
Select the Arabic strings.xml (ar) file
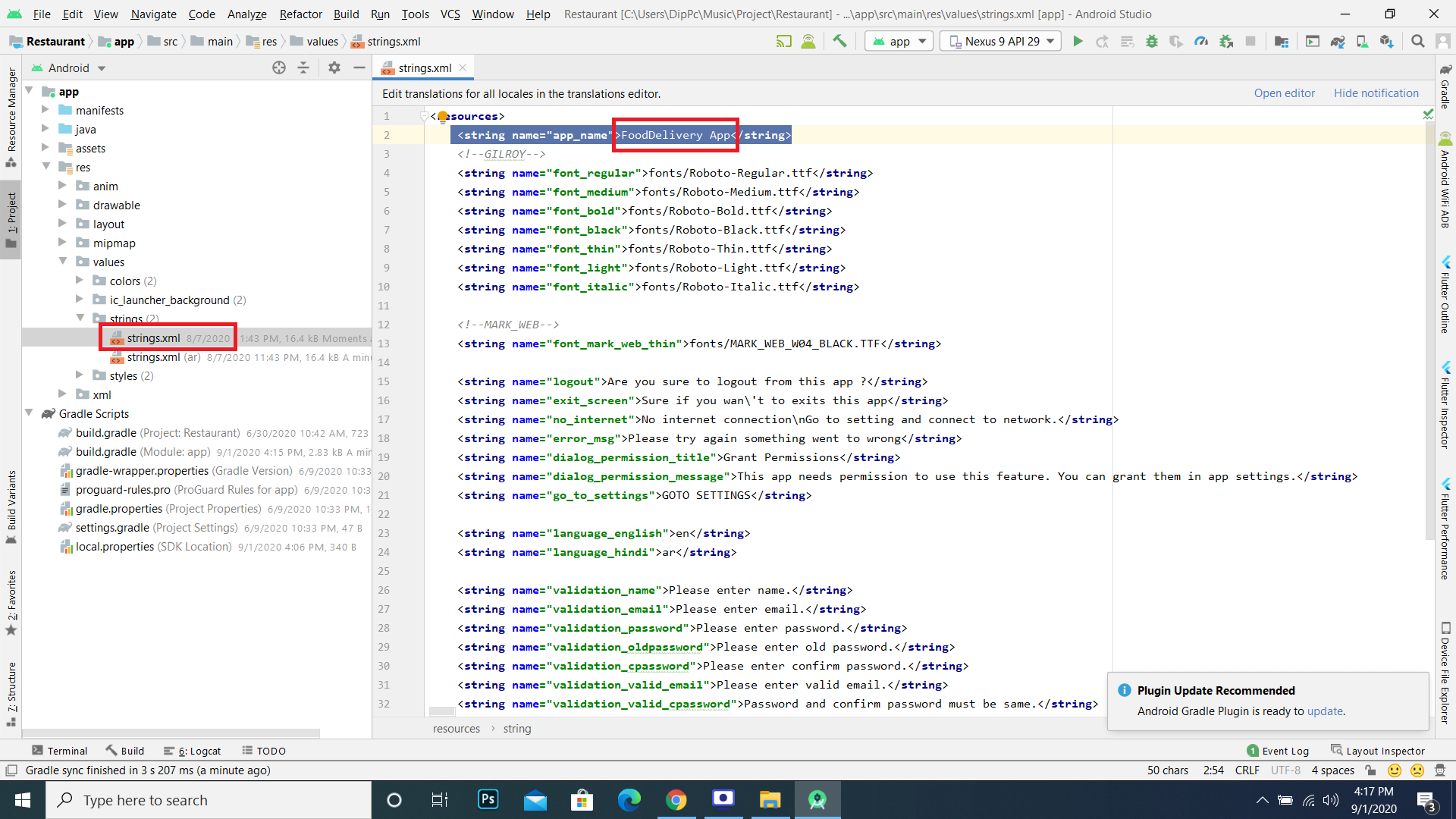pos(153,357)
